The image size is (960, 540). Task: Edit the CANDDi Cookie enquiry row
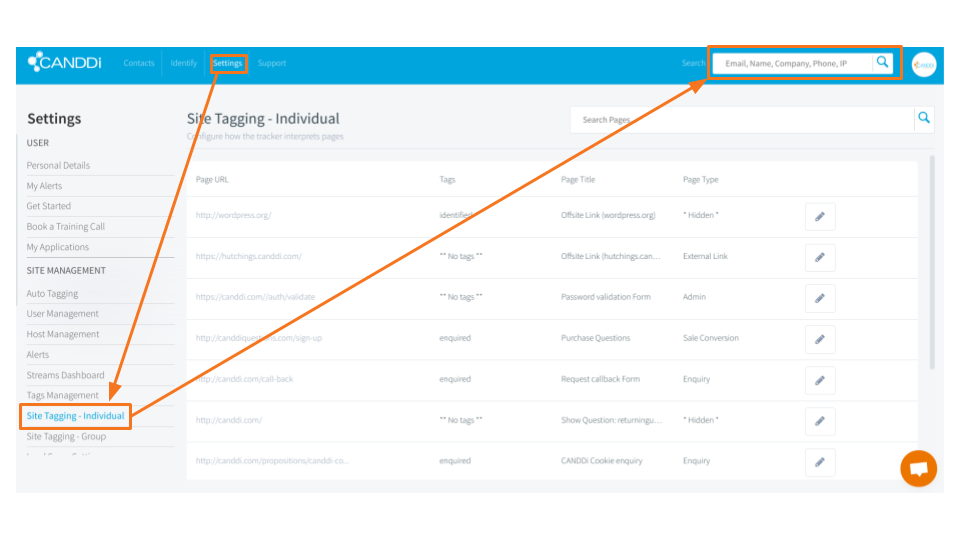click(820, 462)
